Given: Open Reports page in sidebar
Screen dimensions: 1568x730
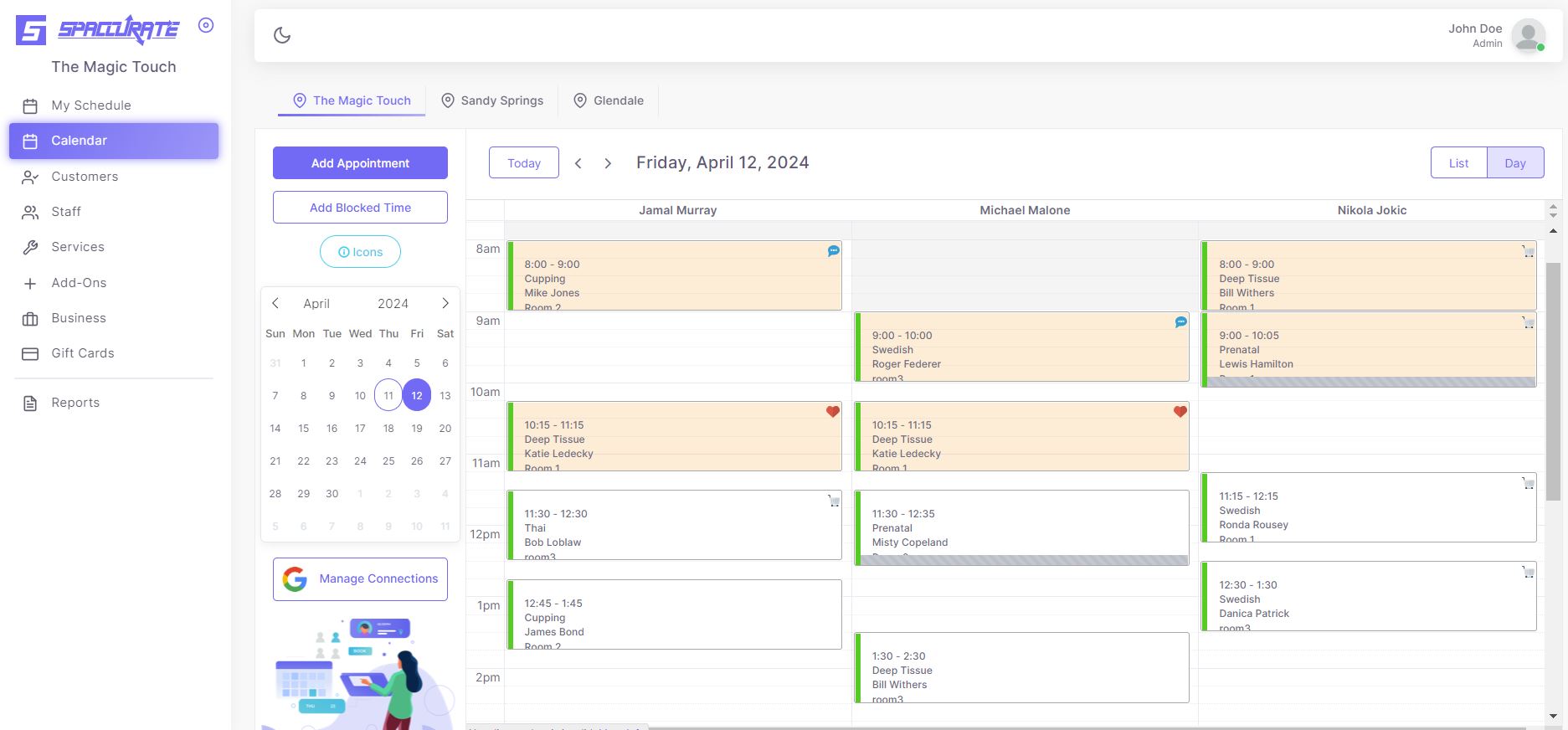Looking at the screenshot, I should point(75,403).
